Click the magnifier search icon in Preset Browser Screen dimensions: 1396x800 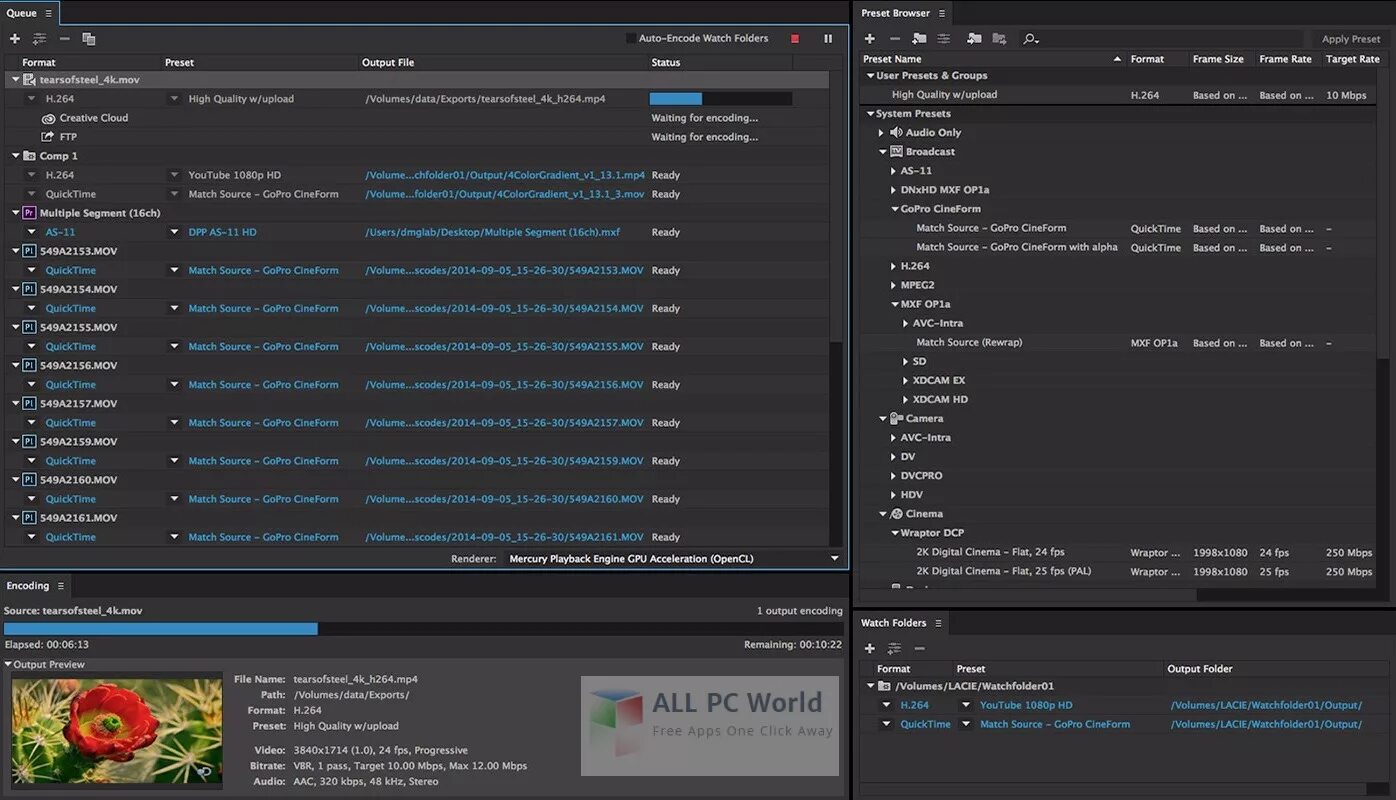coord(1030,39)
